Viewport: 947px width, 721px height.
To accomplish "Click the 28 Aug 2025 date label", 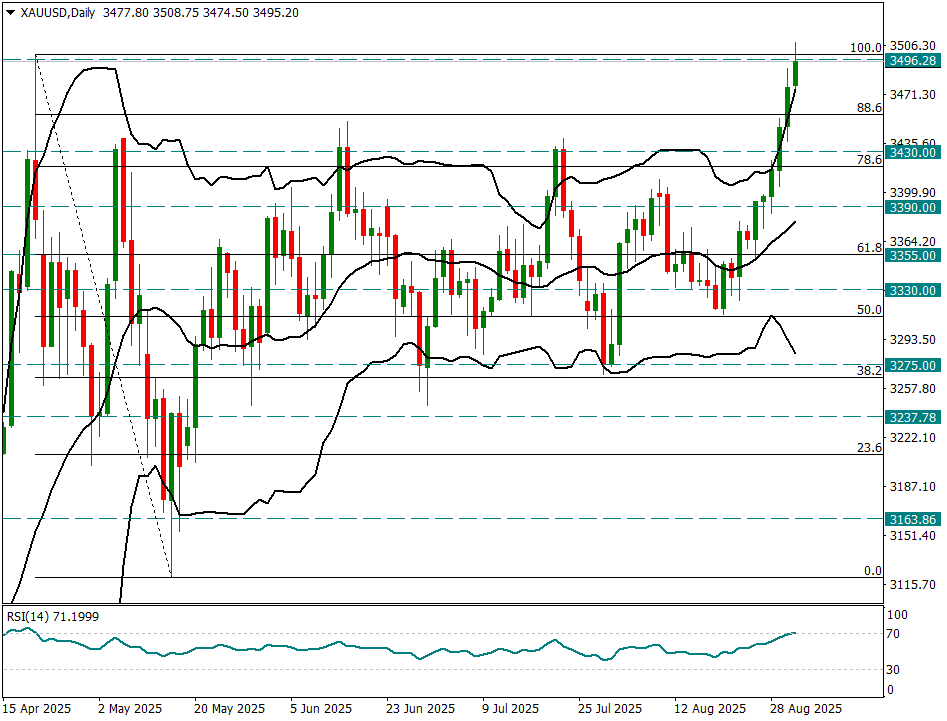I will 806,708.
